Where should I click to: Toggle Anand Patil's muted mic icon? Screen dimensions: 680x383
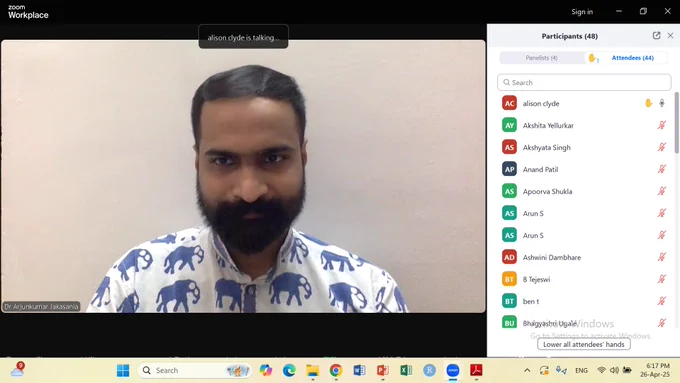pyautogui.click(x=661, y=169)
